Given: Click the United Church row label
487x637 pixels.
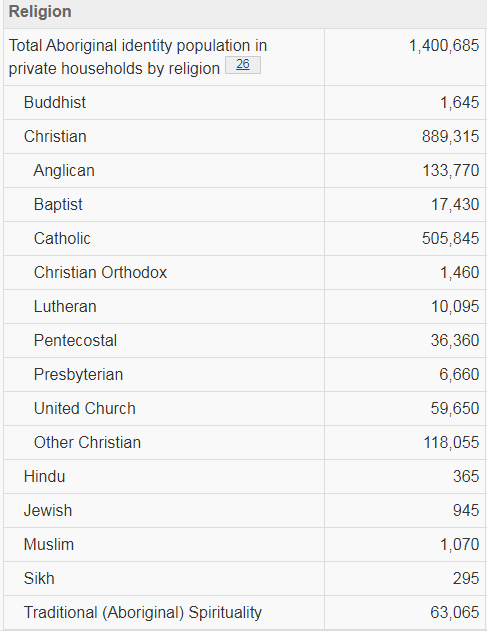Looking at the screenshot, I should pyautogui.click(x=84, y=409).
